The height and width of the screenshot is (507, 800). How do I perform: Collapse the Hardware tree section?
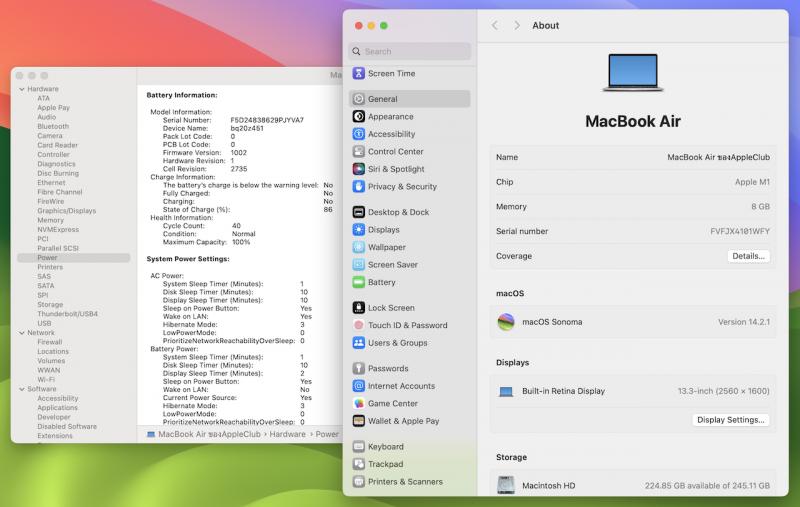(21, 89)
